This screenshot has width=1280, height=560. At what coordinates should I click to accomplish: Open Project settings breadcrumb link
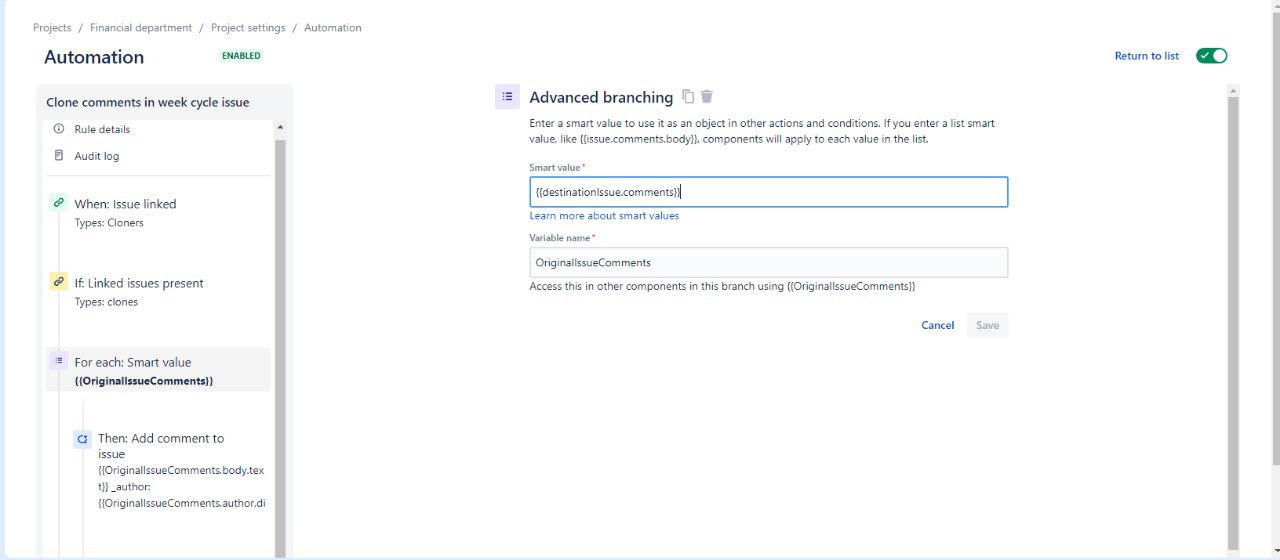tap(248, 28)
